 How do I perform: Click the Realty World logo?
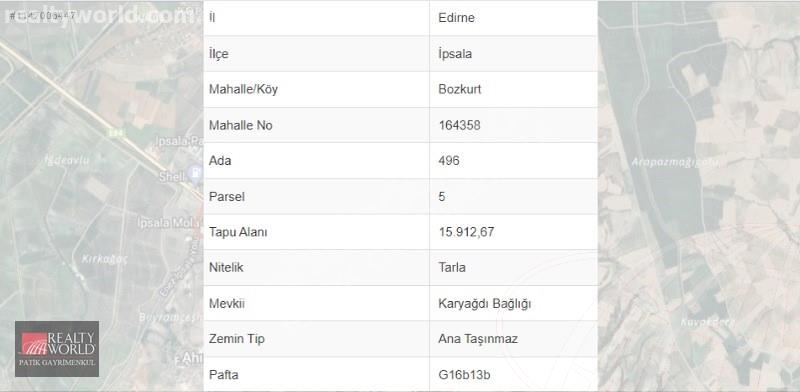tap(57, 349)
